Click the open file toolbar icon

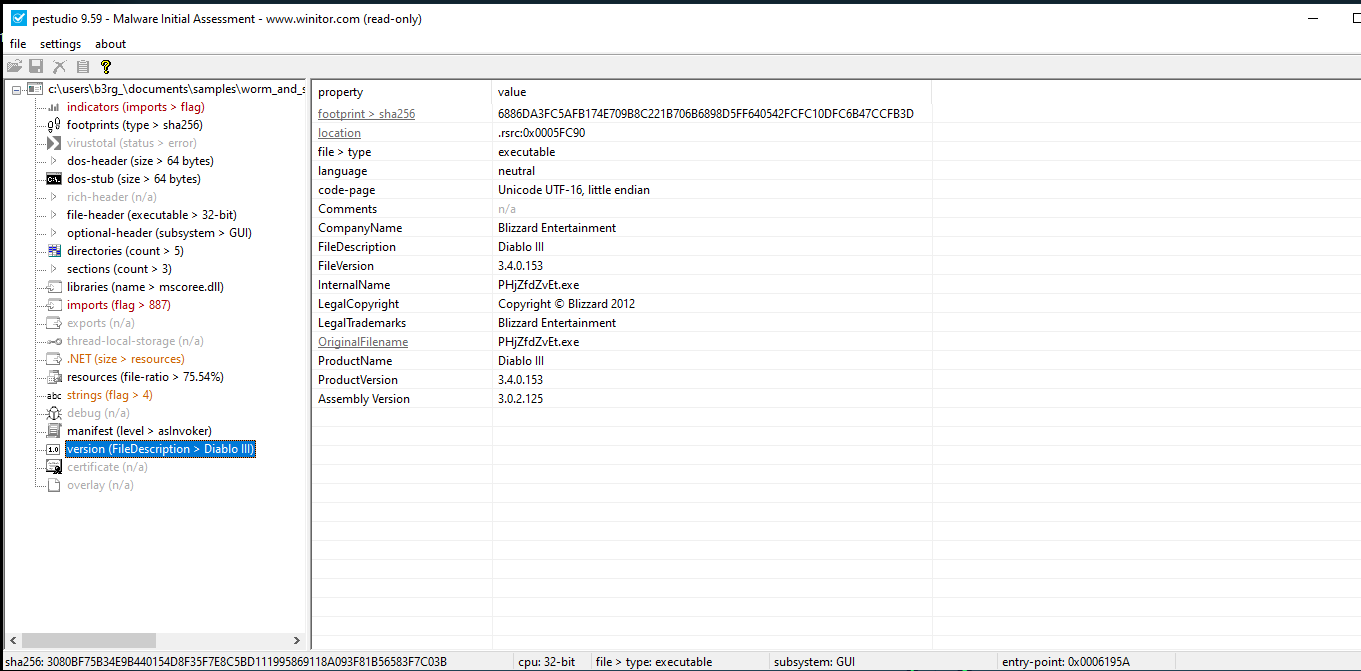(x=14, y=66)
